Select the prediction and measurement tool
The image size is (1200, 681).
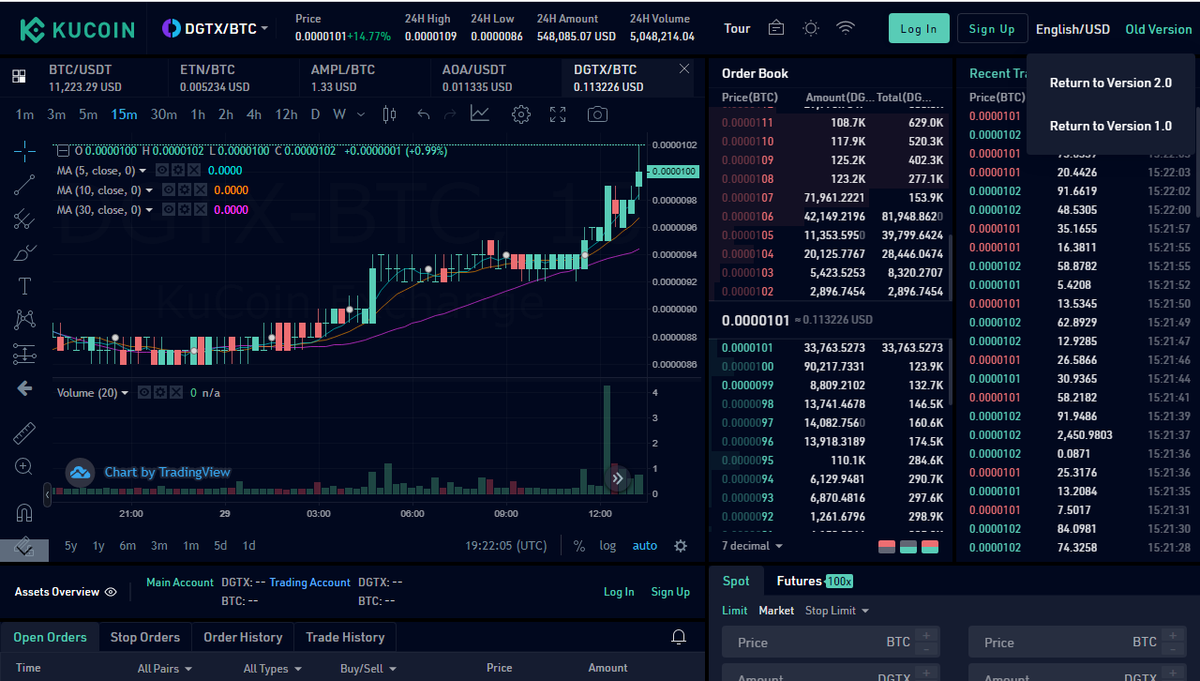point(25,354)
